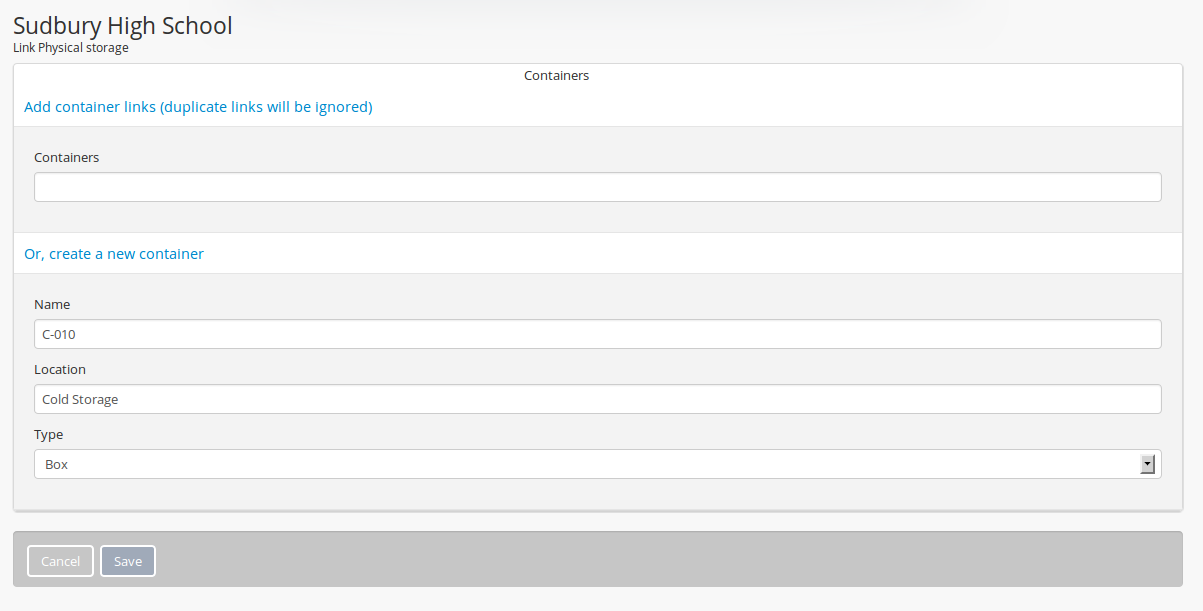Open the Type combo box showing Box
The image size is (1203, 611).
[597, 464]
